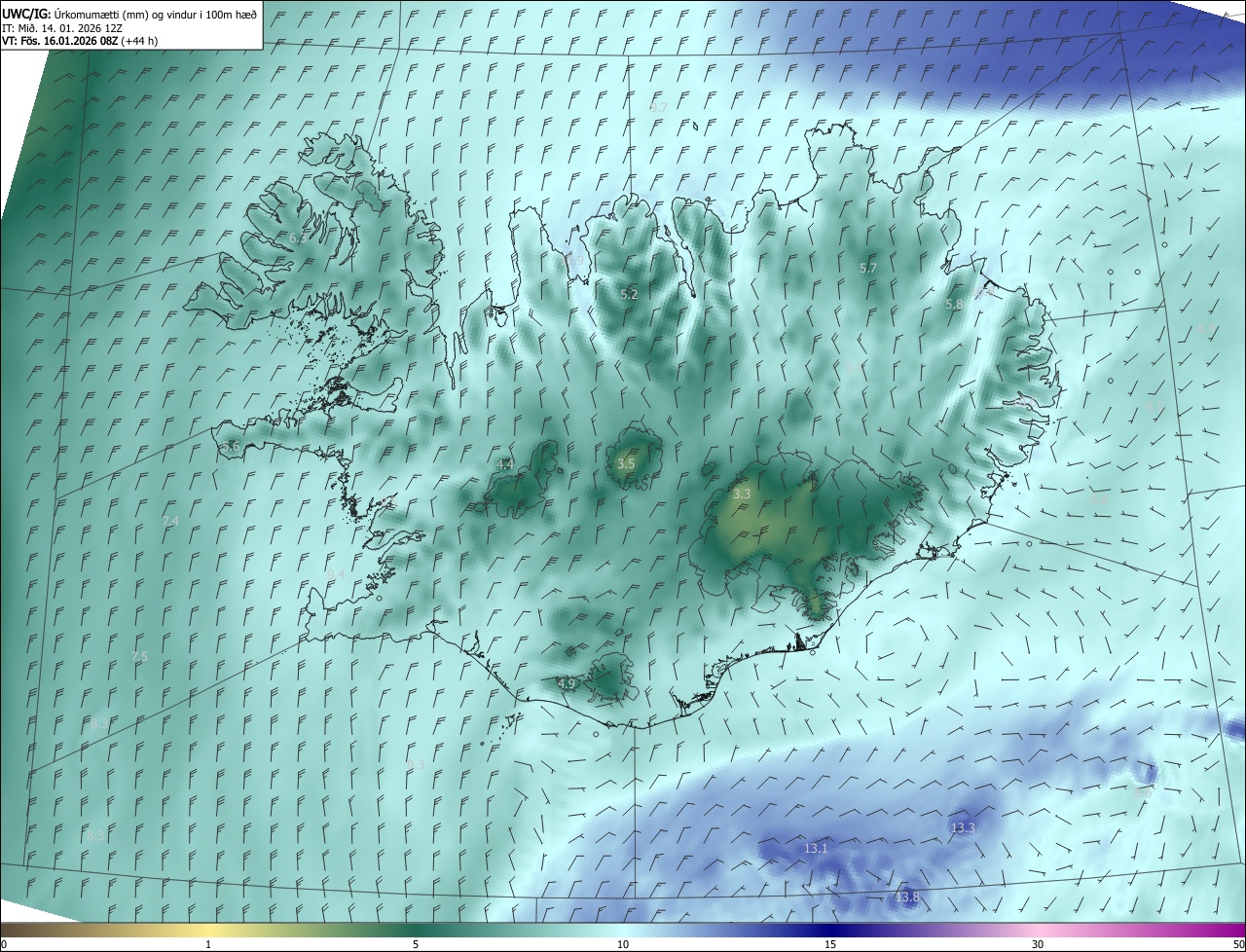Click the value label 5.2 on the map
The height and width of the screenshot is (952, 1246).
pyautogui.click(x=629, y=294)
